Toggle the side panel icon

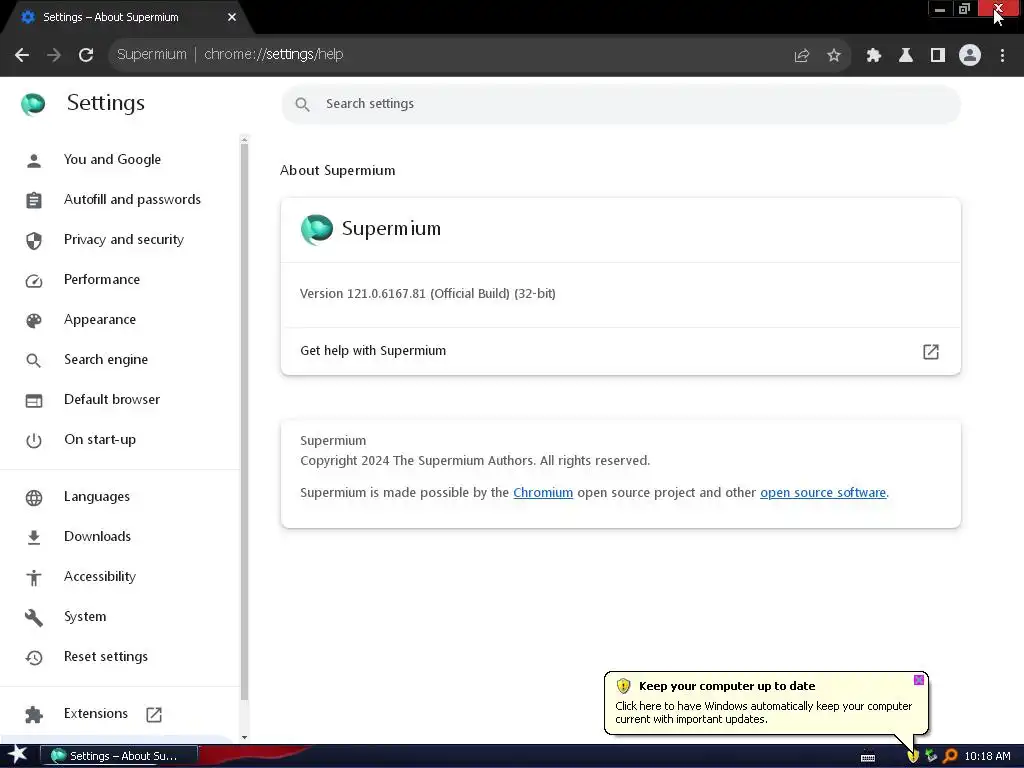click(x=938, y=56)
